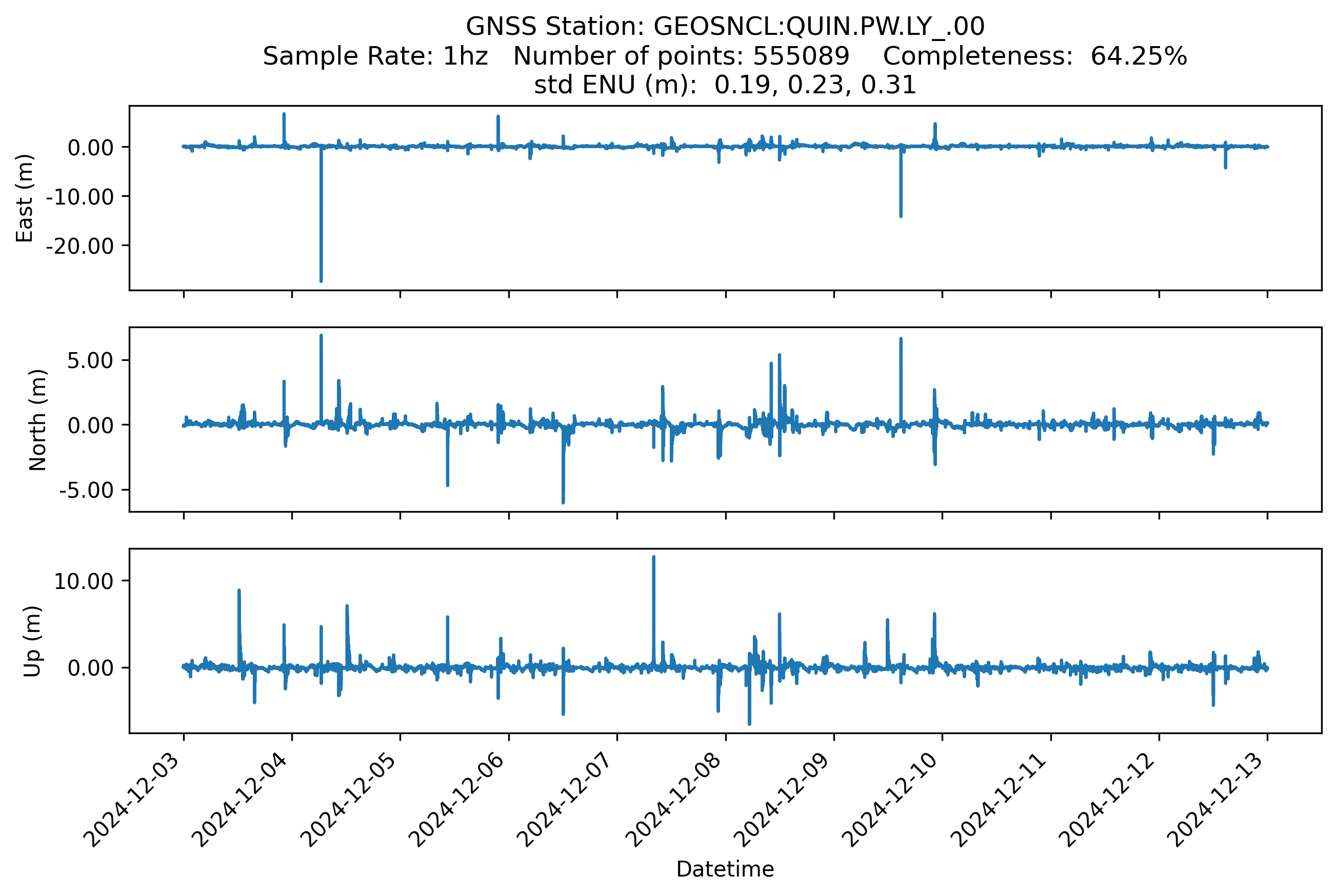Click the 5.00 tick on North axis
The height and width of the screenshot is (896, 1337).
pos(90,360)
